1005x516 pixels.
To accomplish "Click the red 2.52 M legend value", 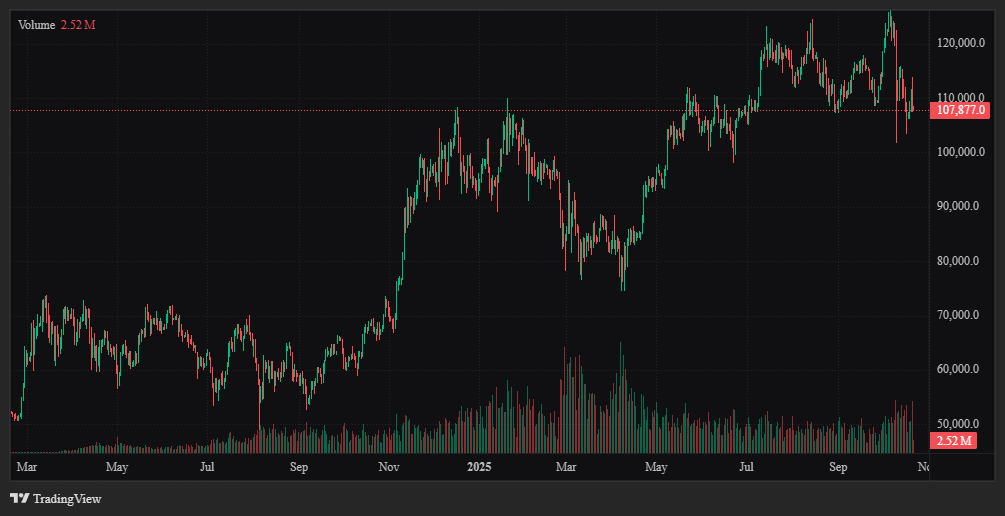I will point(78,24).
